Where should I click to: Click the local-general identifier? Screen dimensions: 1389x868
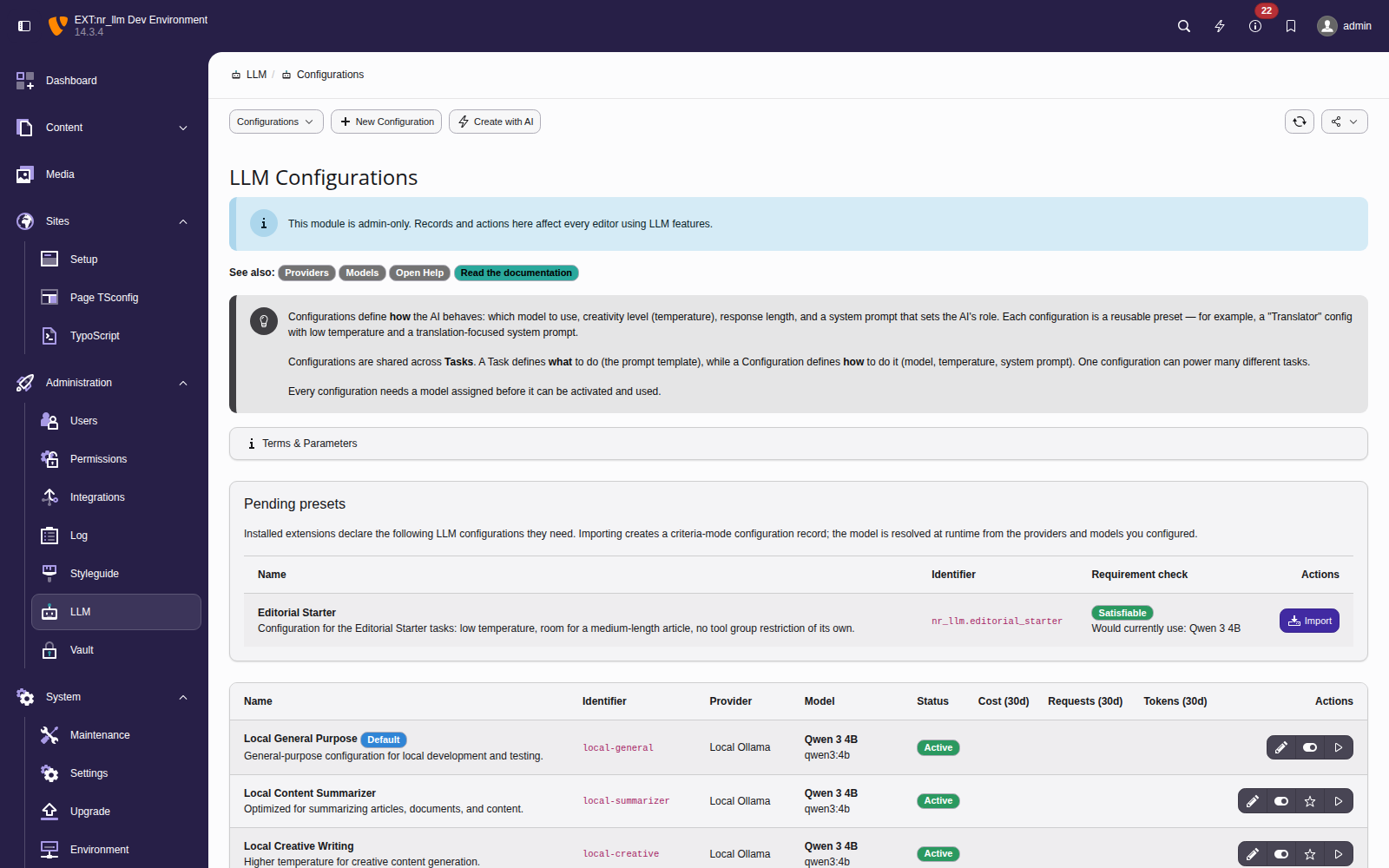tap(618, 748)
